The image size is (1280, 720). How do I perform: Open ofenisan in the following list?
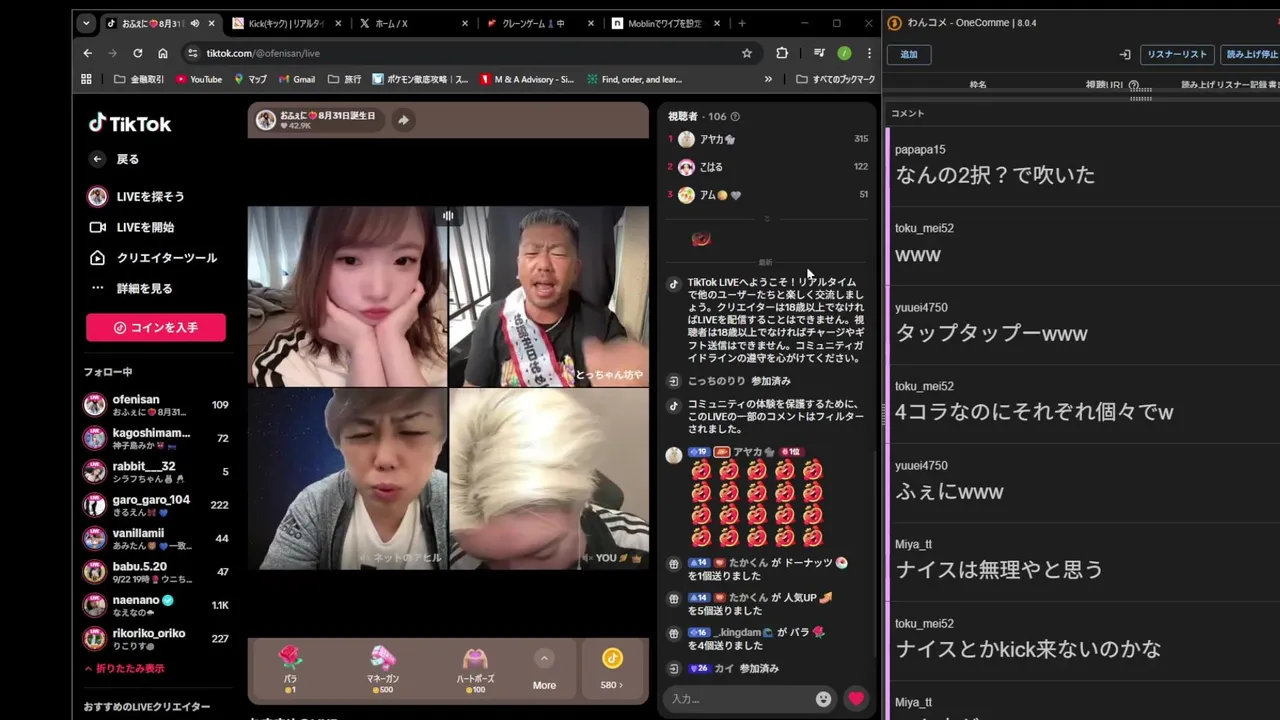[x=156, y=405]
